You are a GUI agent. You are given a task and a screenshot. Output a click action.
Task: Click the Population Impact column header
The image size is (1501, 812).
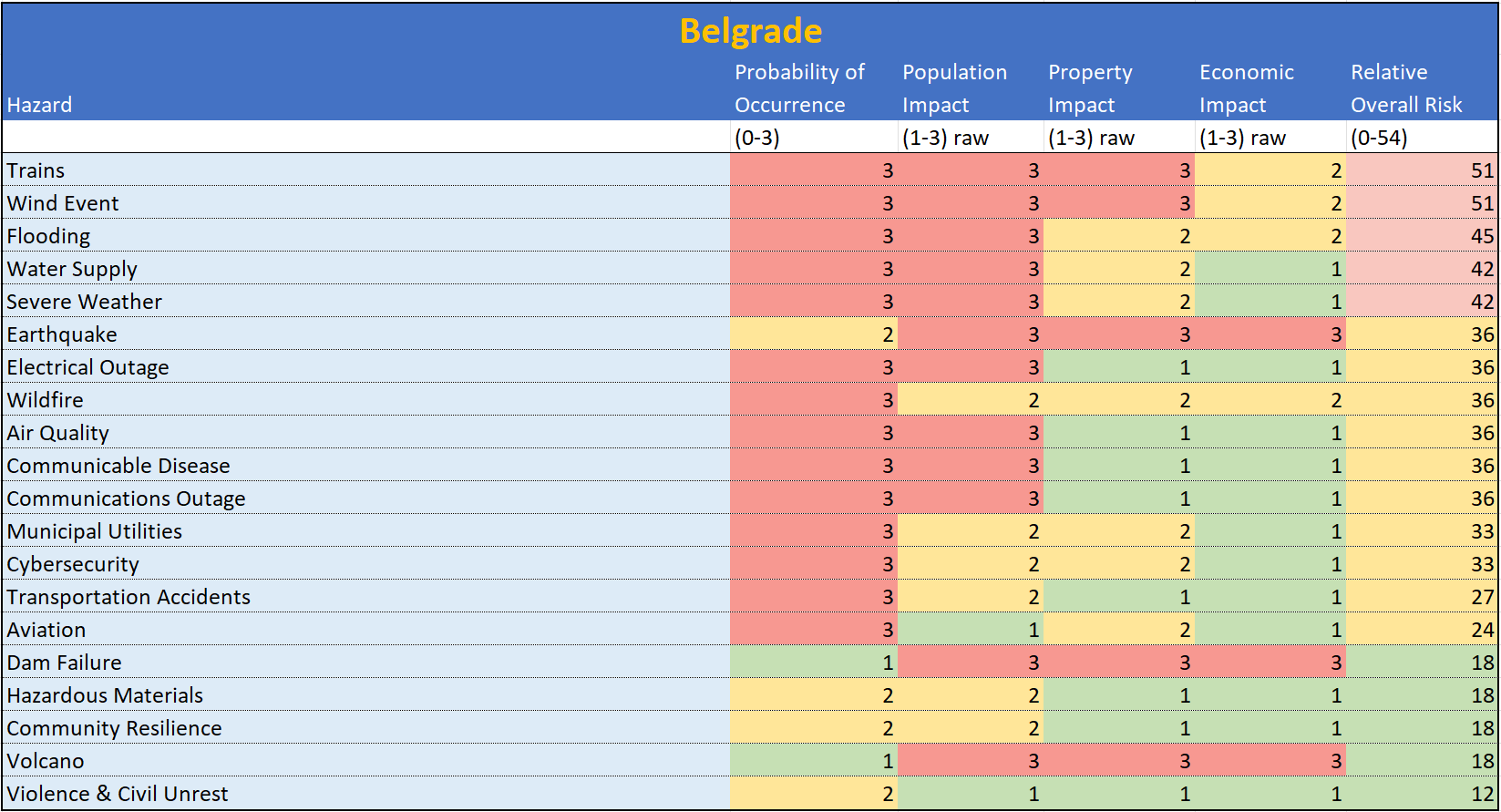click(954, 88)
